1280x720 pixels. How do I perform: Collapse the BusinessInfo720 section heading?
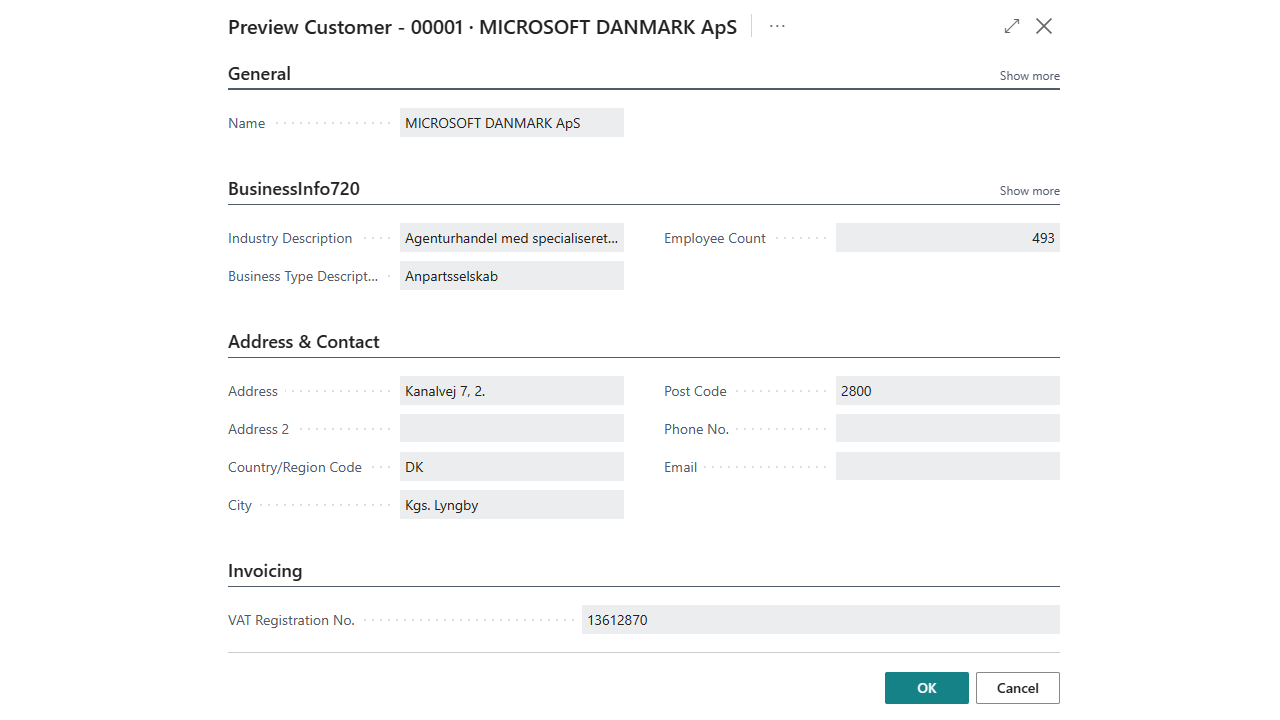point(294,189)
